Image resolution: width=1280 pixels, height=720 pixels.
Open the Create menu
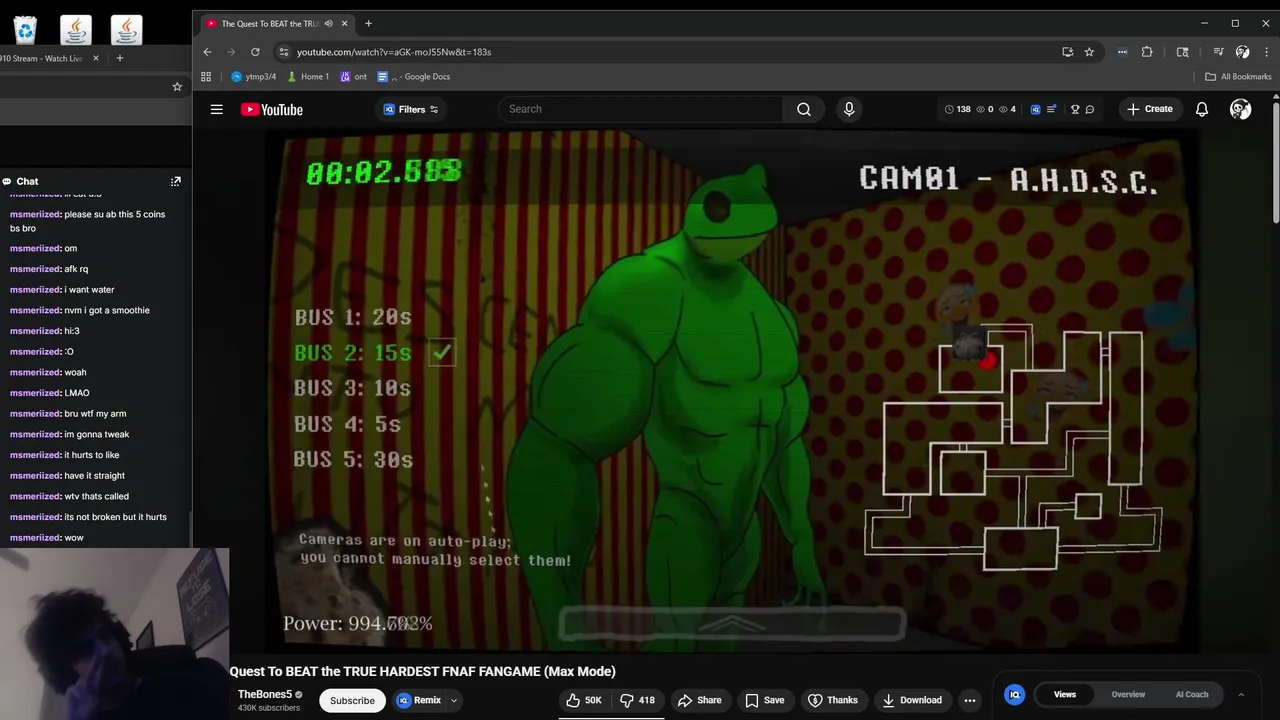1150,109
